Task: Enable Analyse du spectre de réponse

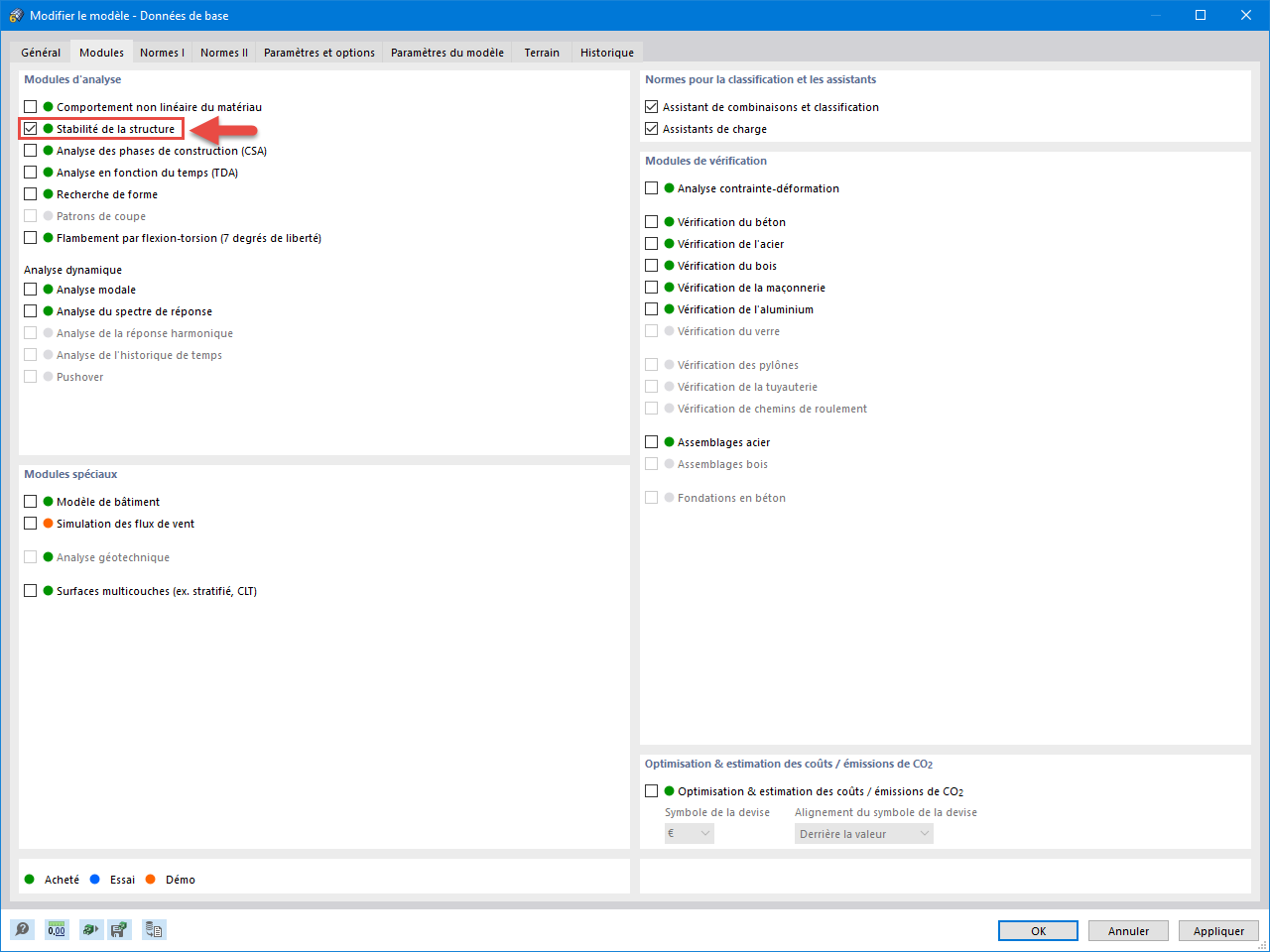Action: pyautogui.click(x=31, y=311)
